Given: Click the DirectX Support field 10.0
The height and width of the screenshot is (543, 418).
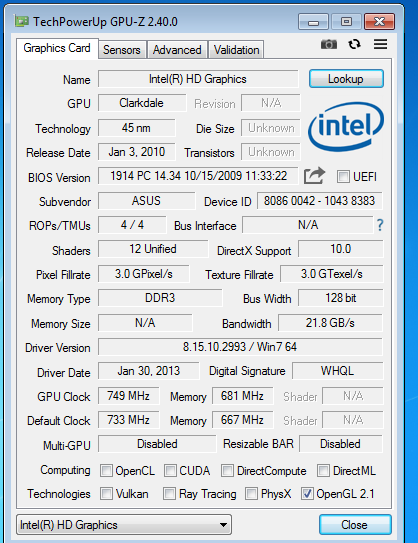Looking at the screenshot, I should (x=341, y=249).
